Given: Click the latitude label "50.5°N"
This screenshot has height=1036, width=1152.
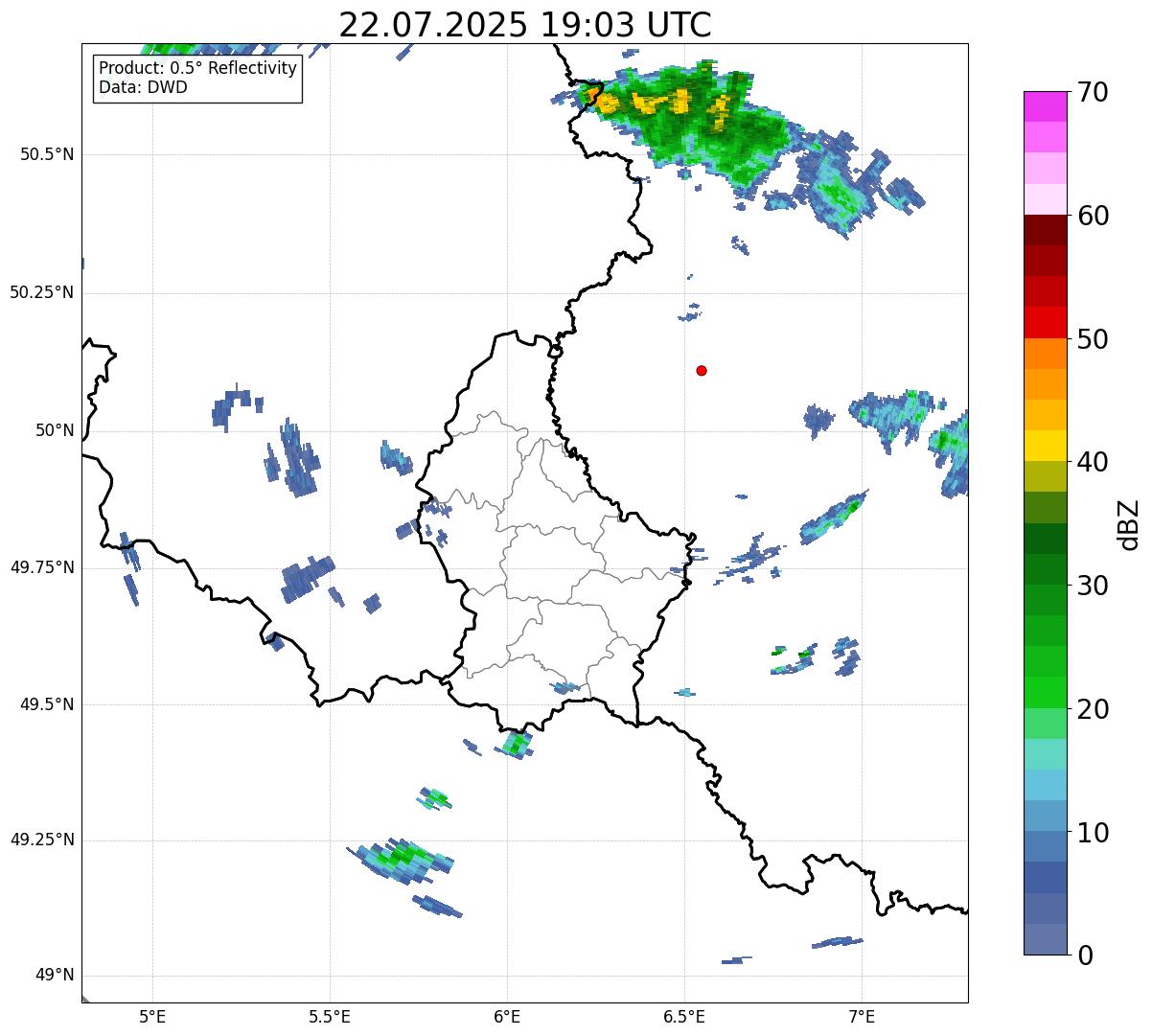Looking at the screenshot, I should tap(47, 154).
